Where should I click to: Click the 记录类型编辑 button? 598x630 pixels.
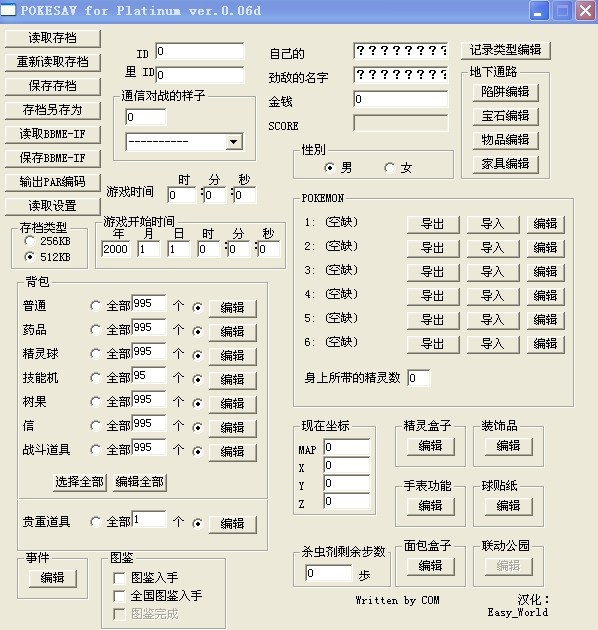tap(506, 50)
